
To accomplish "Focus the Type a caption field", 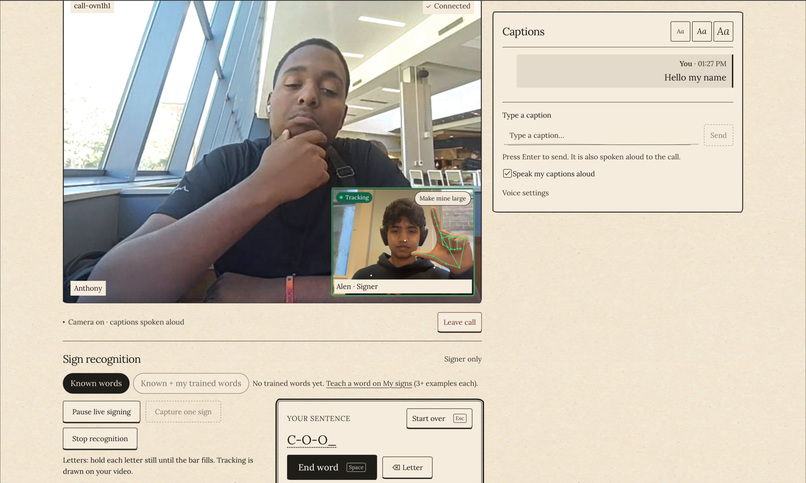I will coord(601,136).
